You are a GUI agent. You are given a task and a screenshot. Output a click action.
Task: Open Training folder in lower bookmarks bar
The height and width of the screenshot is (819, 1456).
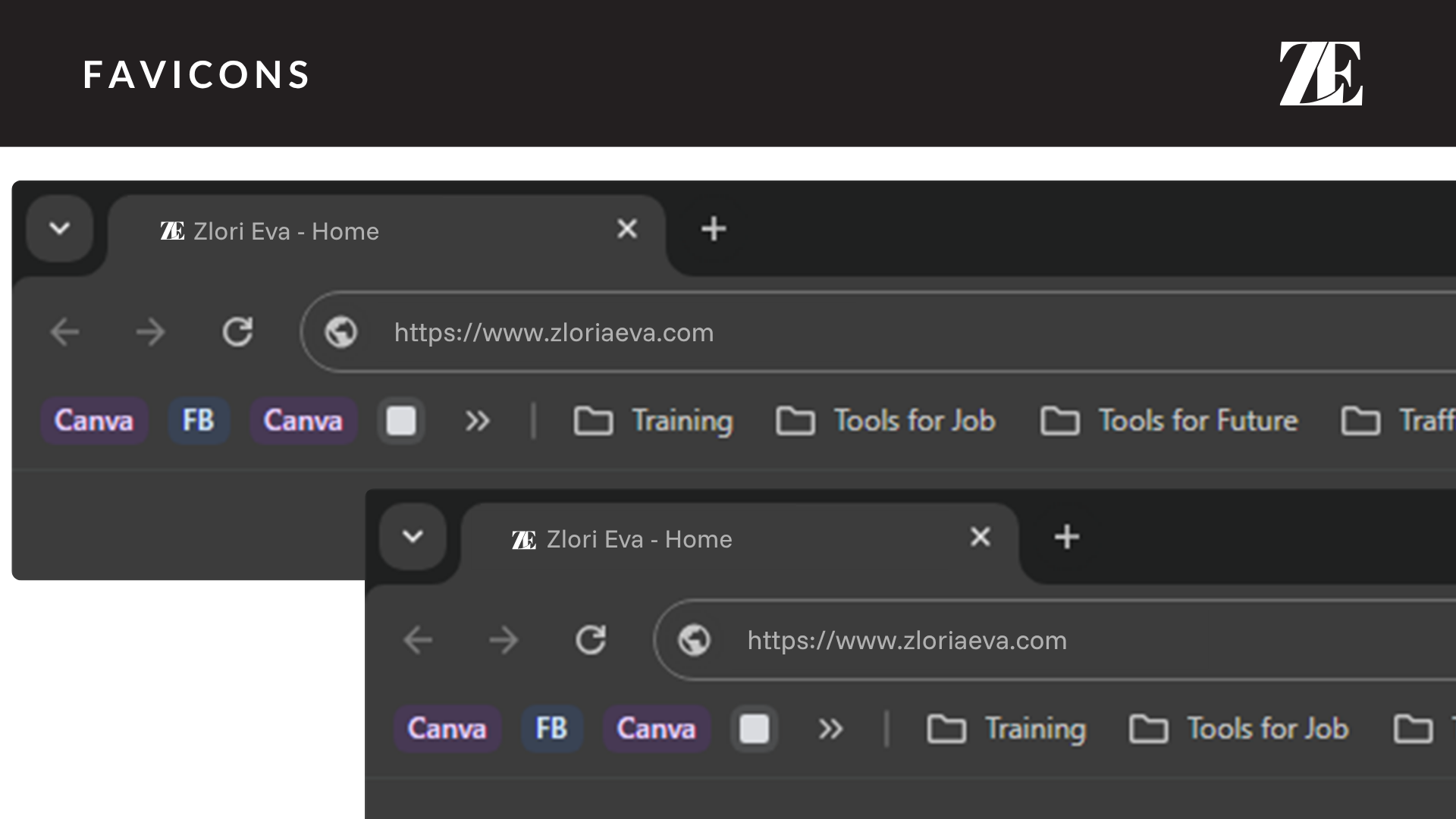click(x=1006, y=729)
